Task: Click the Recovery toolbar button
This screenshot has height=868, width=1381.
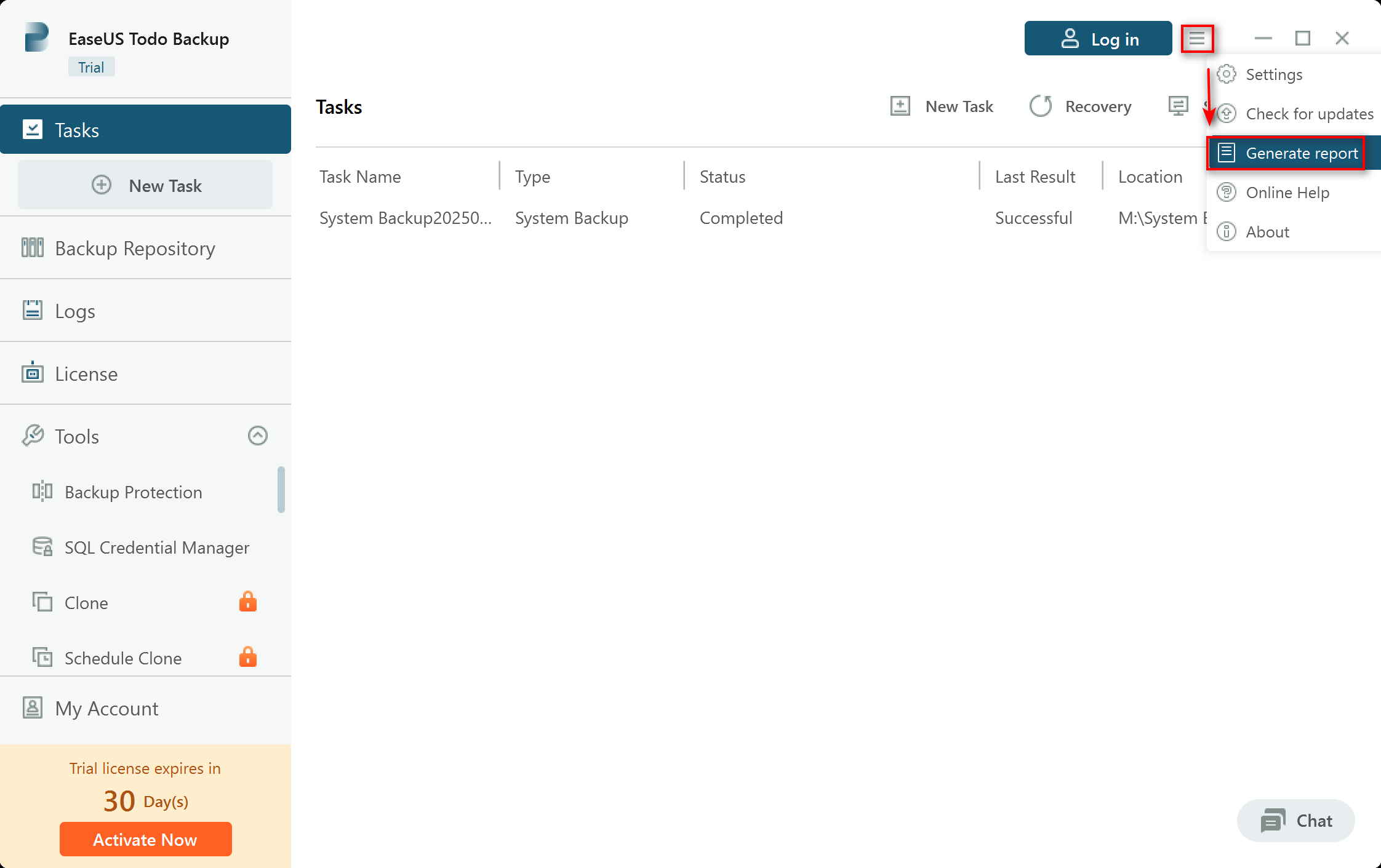Action: click(x=1080, y=106)
